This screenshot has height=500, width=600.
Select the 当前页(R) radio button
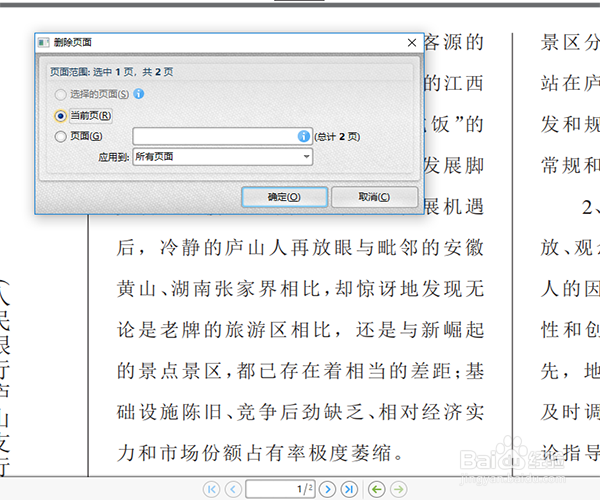60,116
